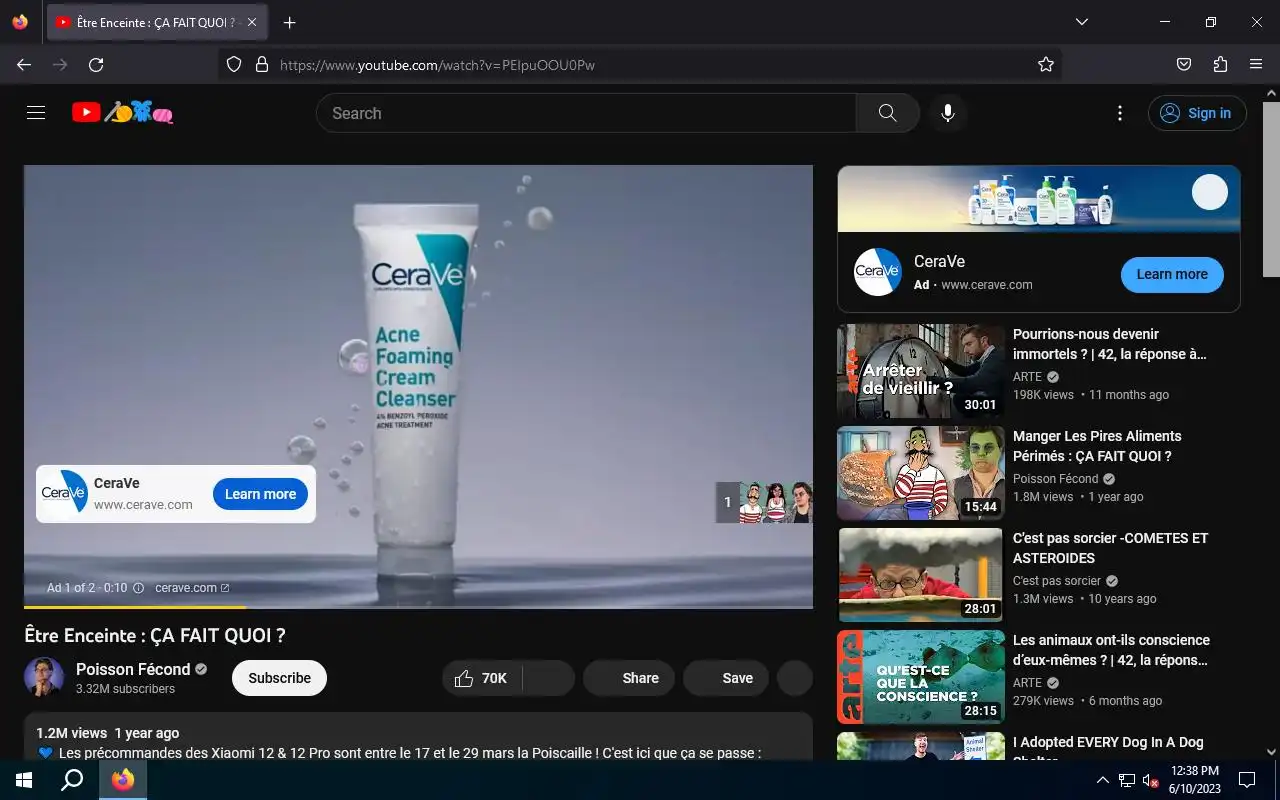Open the C'est pas sorcier 28:01 thumbnail

click(x=921, y=575)
